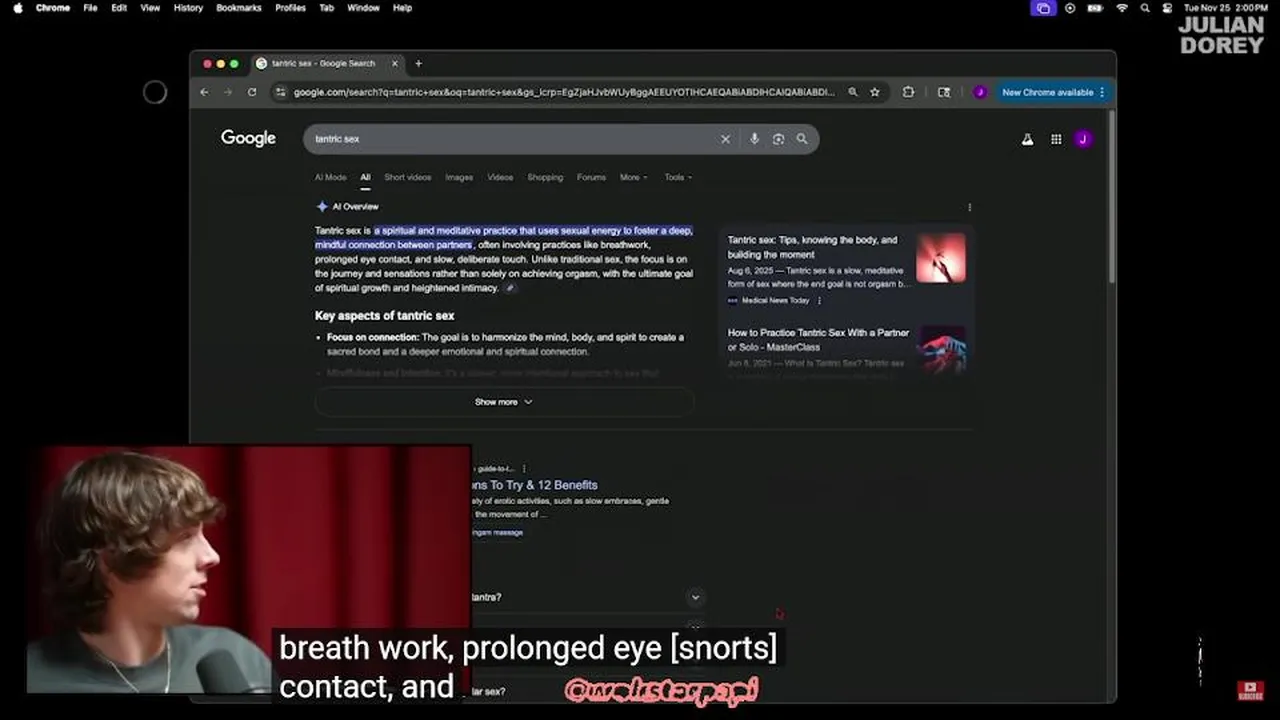
Task: Click the Chrome back arrow
Action: click(204, 92)
